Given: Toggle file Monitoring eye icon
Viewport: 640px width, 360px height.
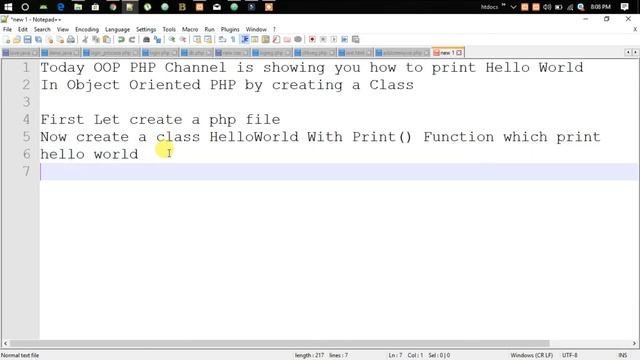Looking at the screenshot, I should pos(298,40).
